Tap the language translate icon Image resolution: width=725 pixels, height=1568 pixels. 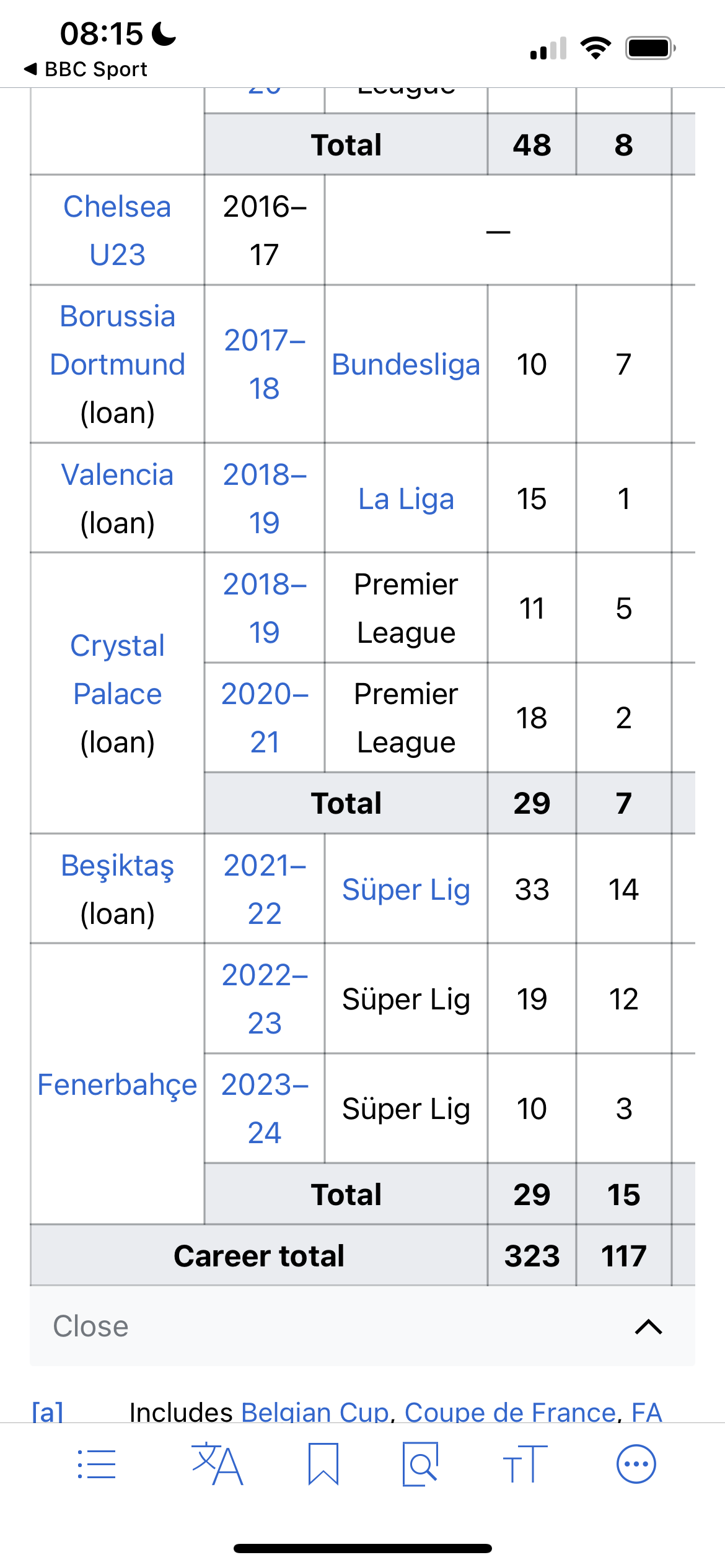click(217, 1464)
